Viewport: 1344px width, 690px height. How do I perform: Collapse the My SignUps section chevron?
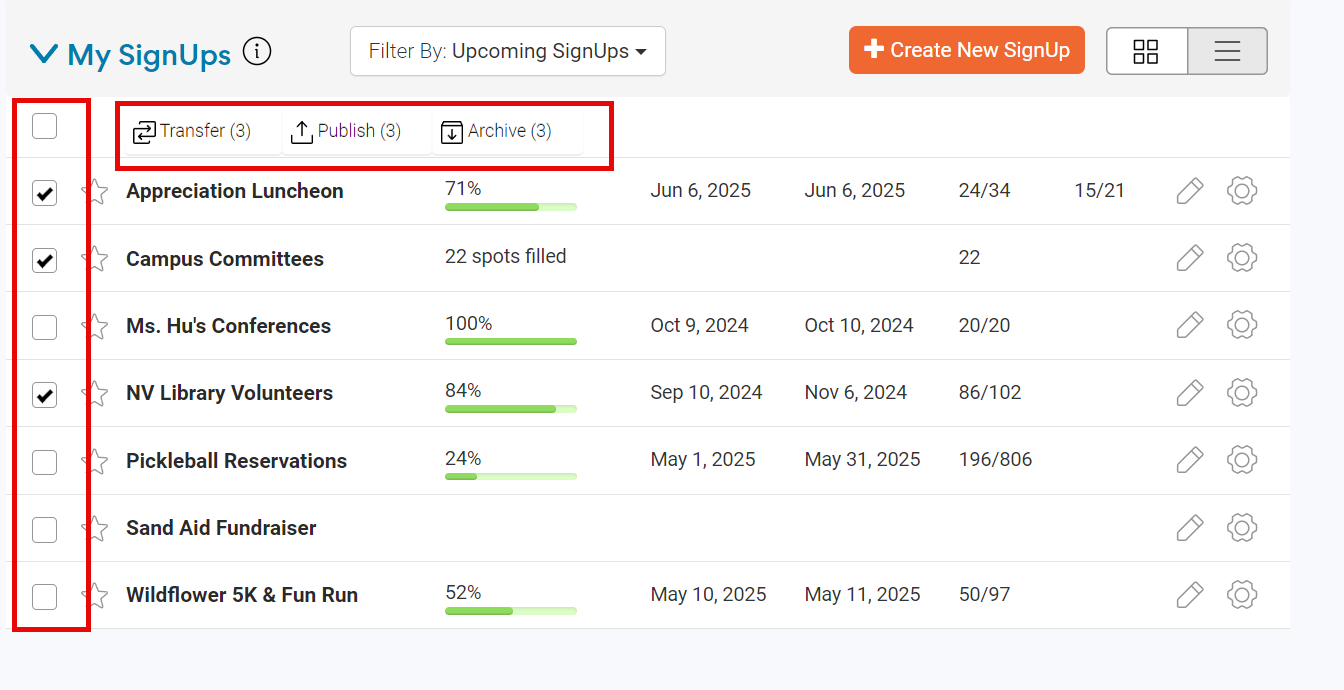tap(44, 54)
